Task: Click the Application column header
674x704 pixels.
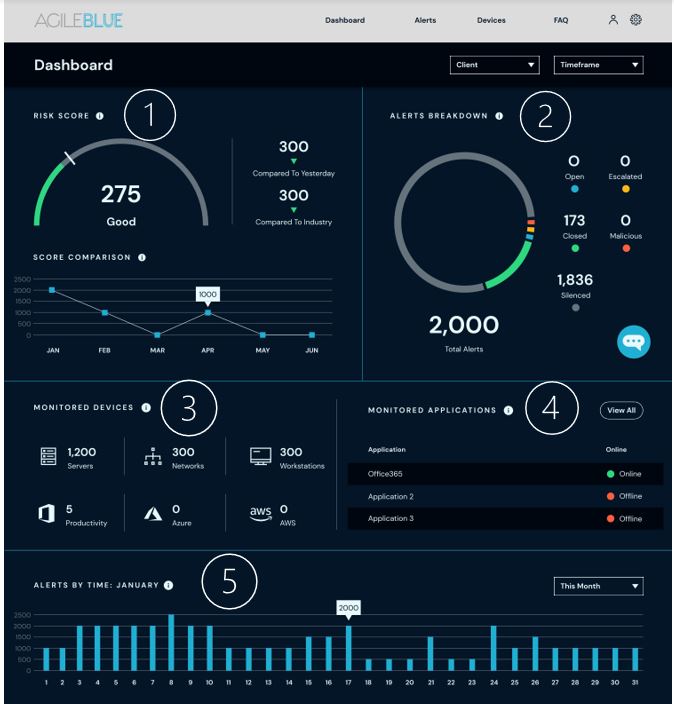Action: [387, 449]
